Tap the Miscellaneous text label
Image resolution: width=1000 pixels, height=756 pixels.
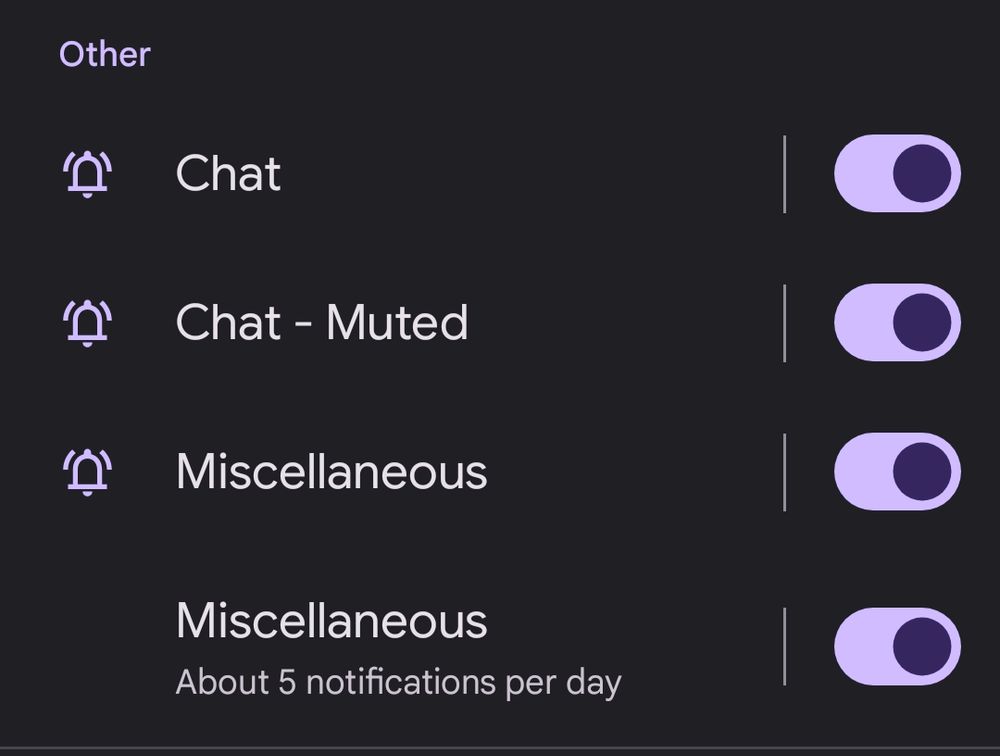[330, 472]
